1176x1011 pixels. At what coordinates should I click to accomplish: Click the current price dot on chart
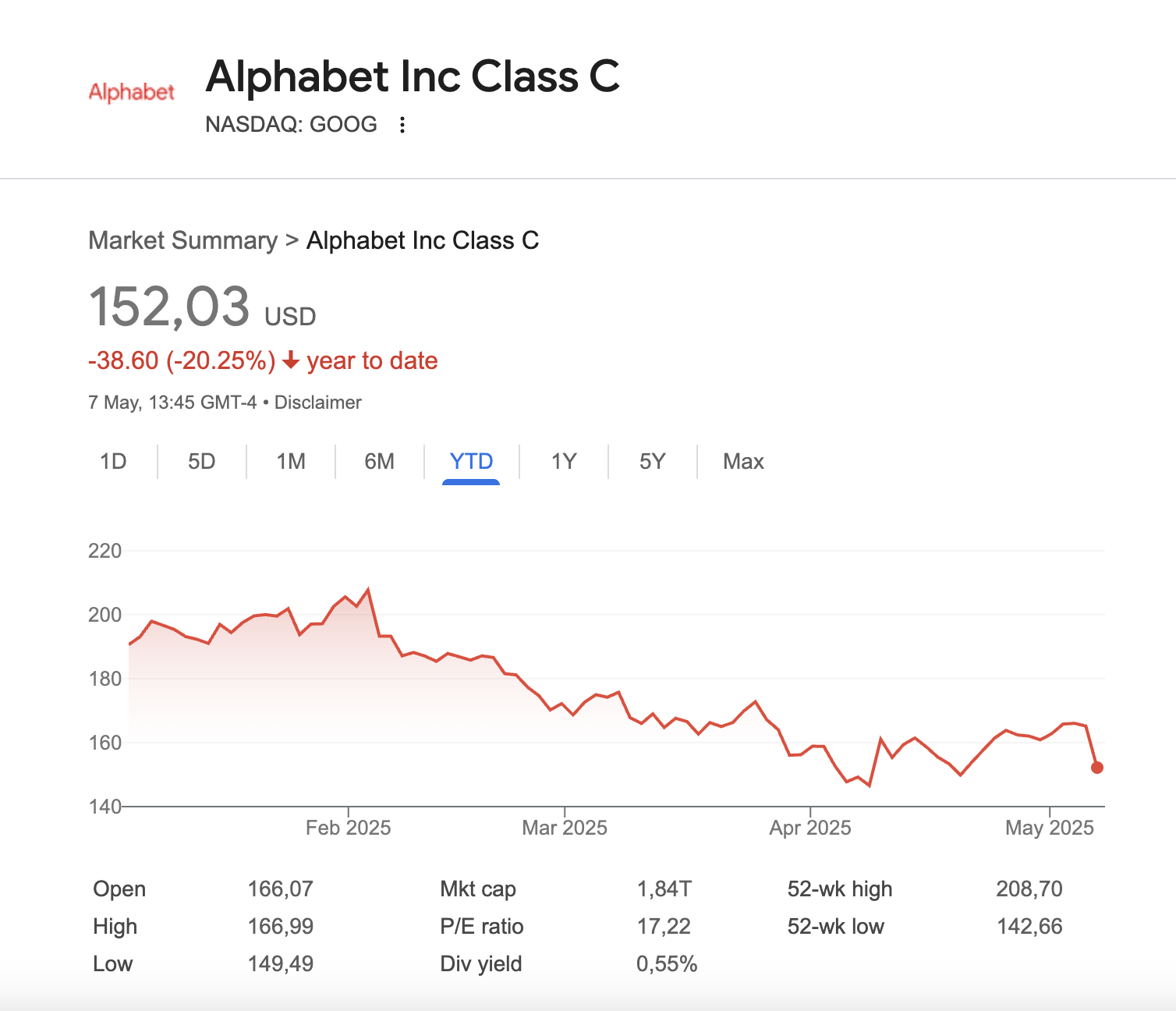click(1097, 768)
